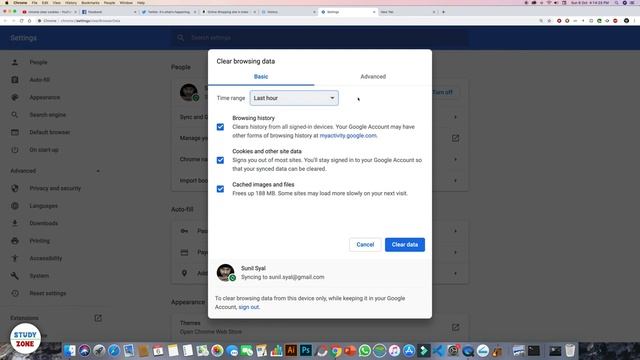Screen dimensions: 640x360
Task: Switch to the Basic tab
Action: coord(261,77)
